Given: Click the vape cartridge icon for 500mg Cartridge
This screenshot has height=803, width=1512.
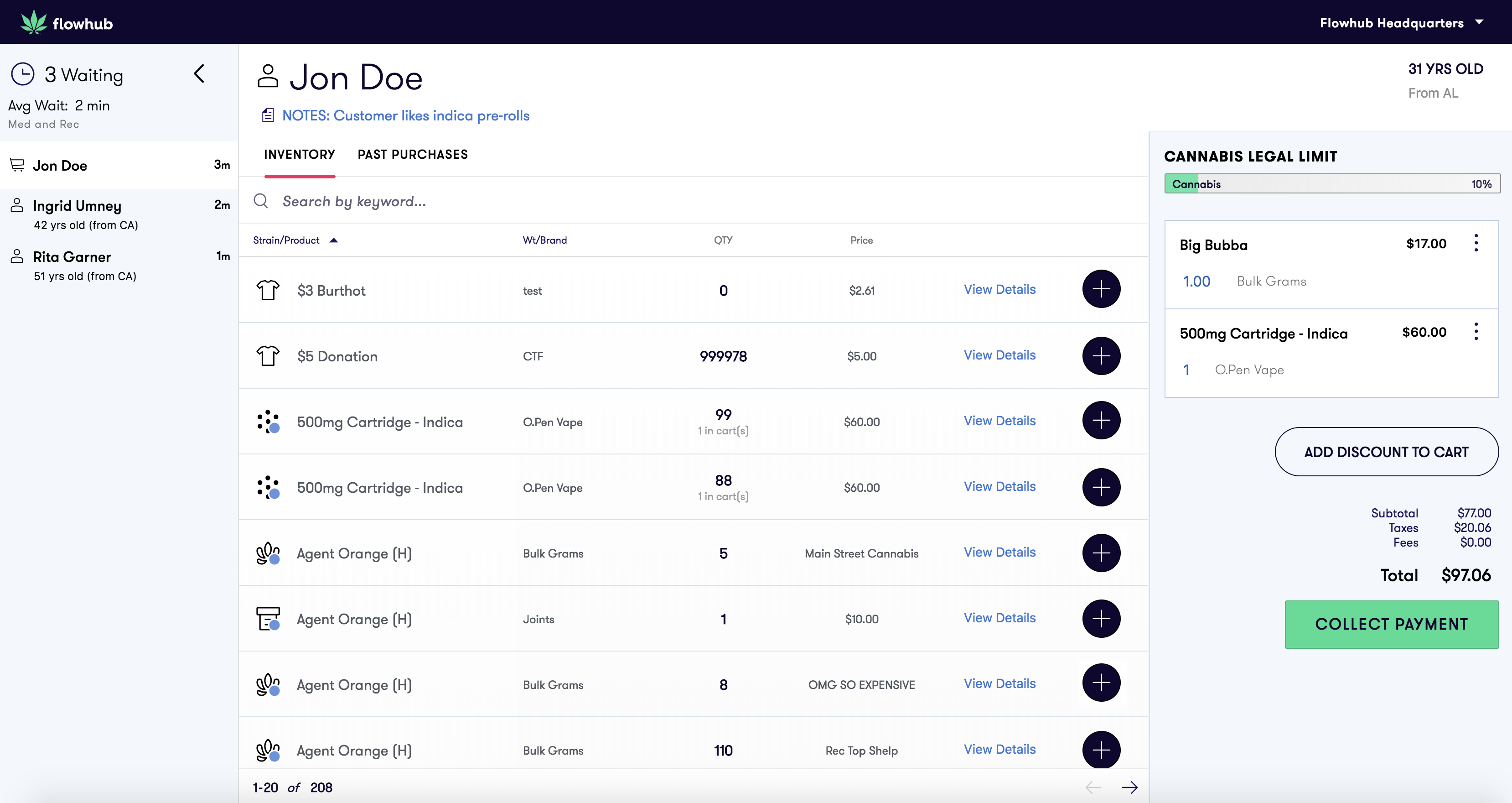Looking at the screenshot, I should (268, 422).
